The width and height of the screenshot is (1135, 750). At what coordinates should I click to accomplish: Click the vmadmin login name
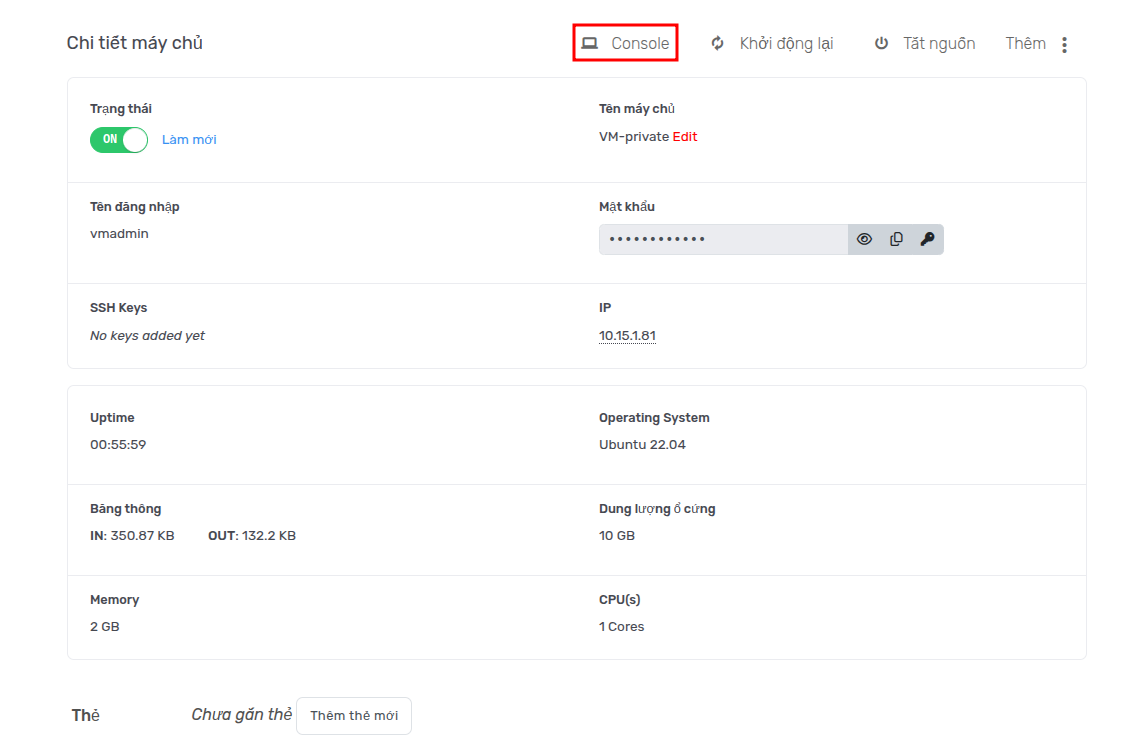click(119, 234)
